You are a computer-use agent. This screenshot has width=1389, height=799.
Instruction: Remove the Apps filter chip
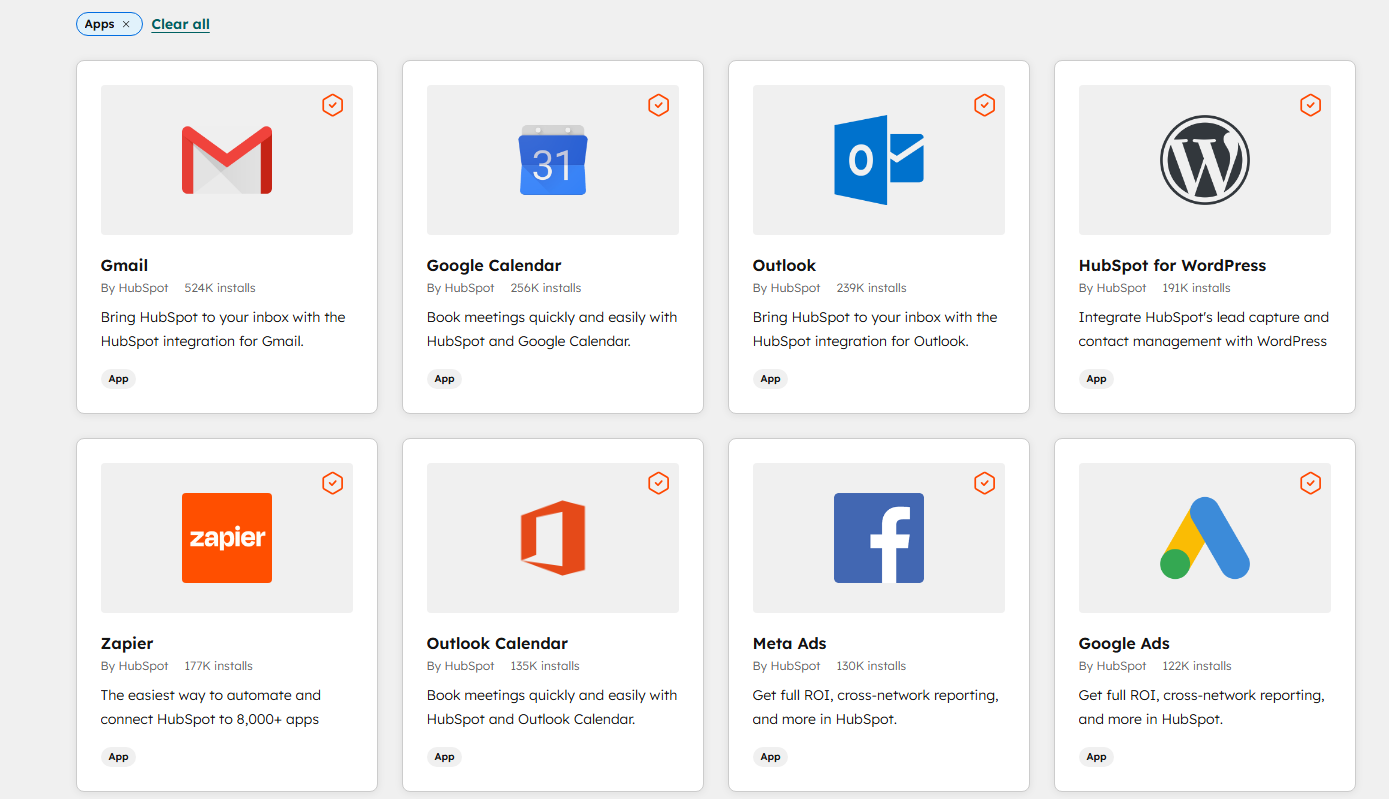click(x=124, y=23)
